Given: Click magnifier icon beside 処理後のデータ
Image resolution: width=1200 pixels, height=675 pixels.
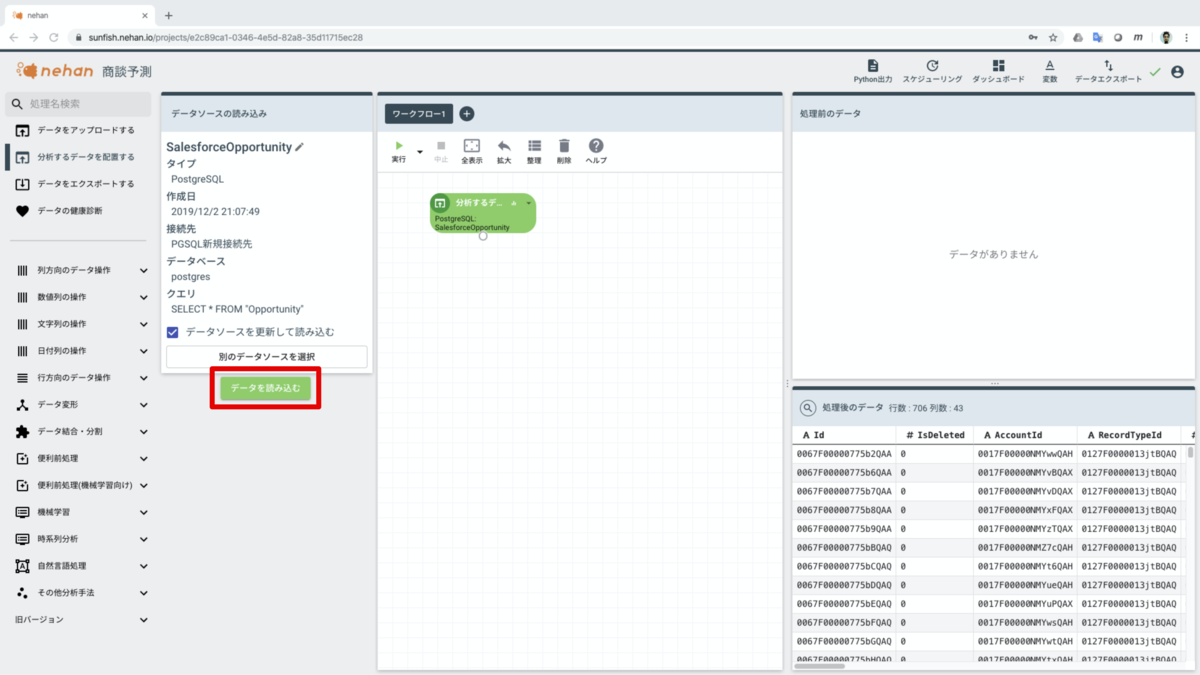Looking at the screenshot, I should coord(807,408).
